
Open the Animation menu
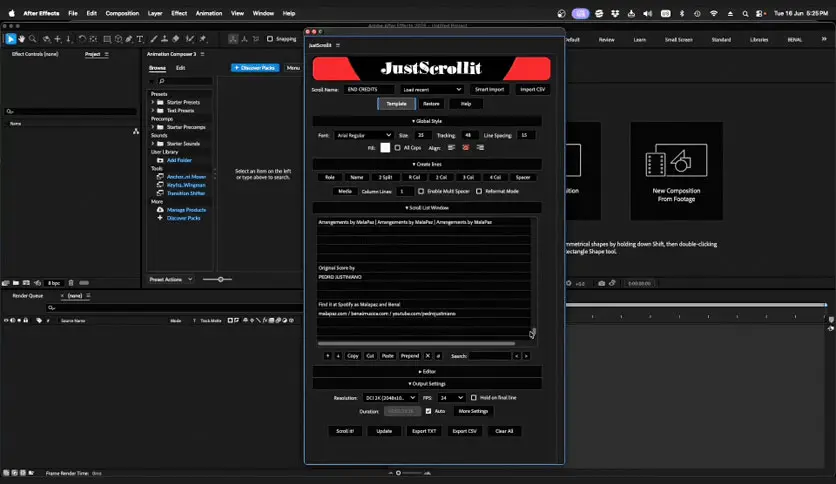(209, 13)
